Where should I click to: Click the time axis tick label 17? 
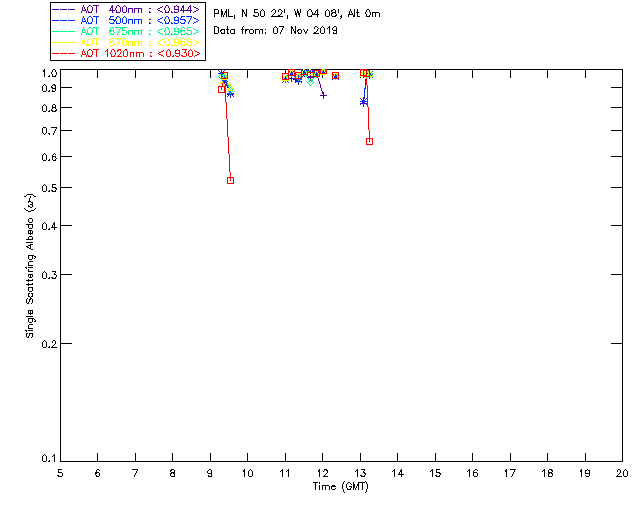(x=510, y=474)
